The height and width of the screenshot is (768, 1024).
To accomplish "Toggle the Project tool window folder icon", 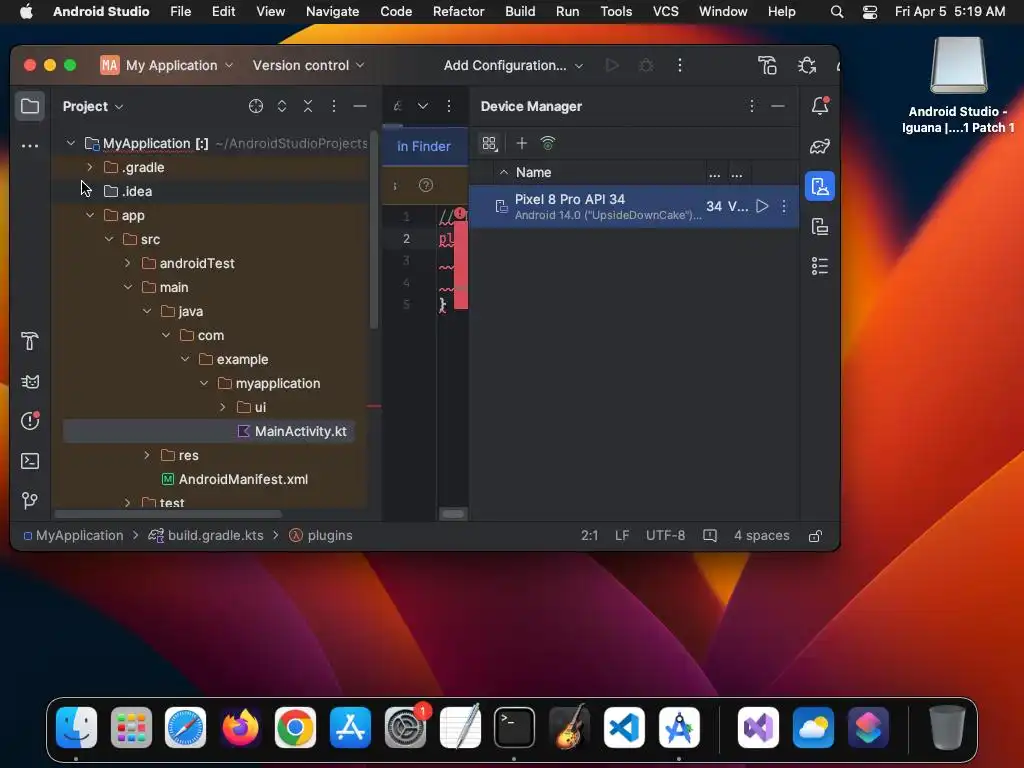I will (x=30, y=106).
